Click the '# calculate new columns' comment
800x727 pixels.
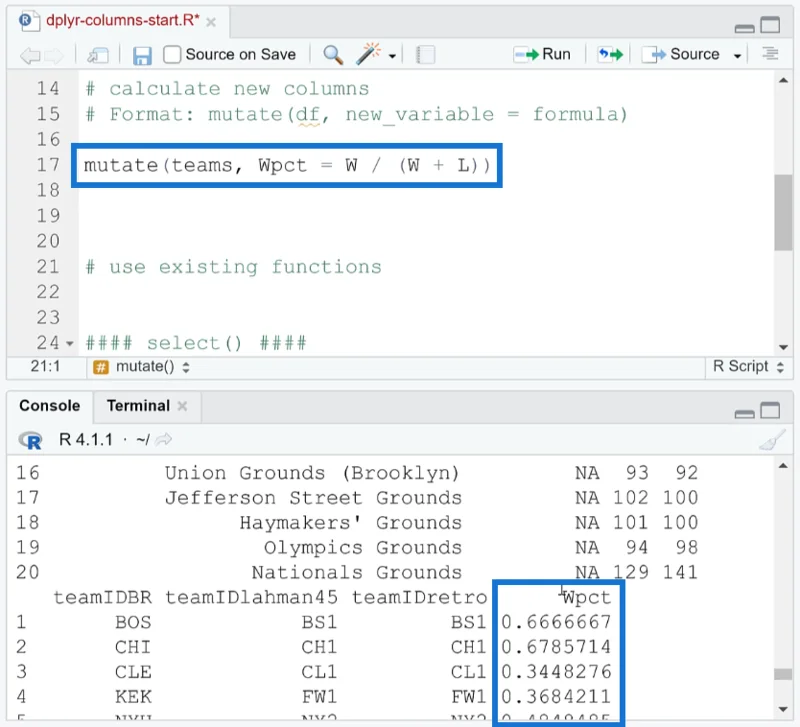(x=227, y=89)
